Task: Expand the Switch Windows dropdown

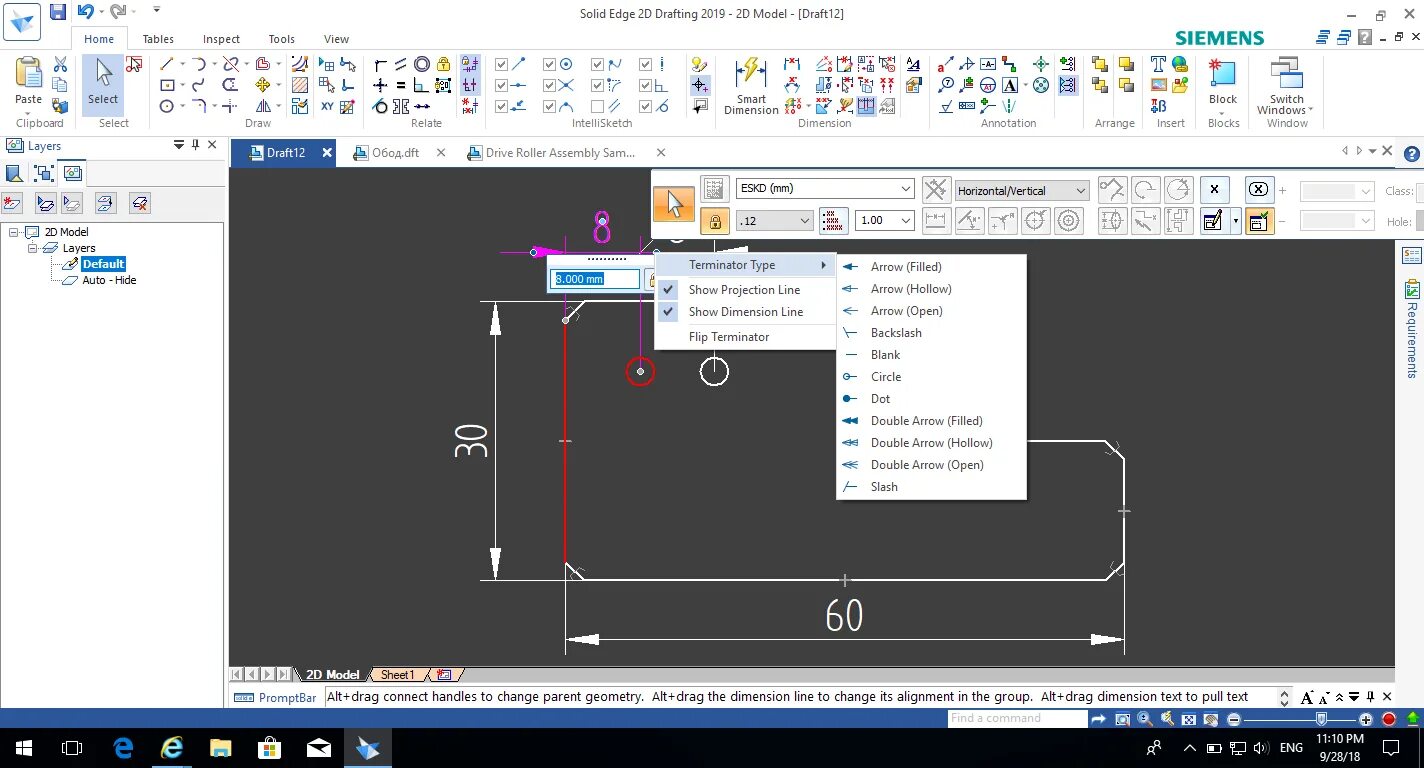Action: (x=1287, y=88)
